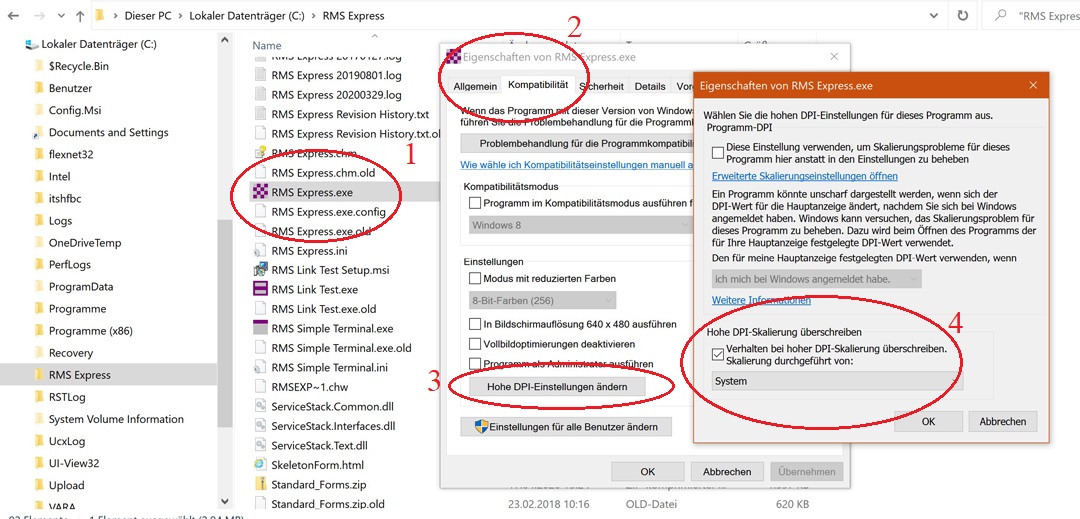
Task: Click the RMS Simple Terminal.ini file icon
Action: click(x=260, y=367)
